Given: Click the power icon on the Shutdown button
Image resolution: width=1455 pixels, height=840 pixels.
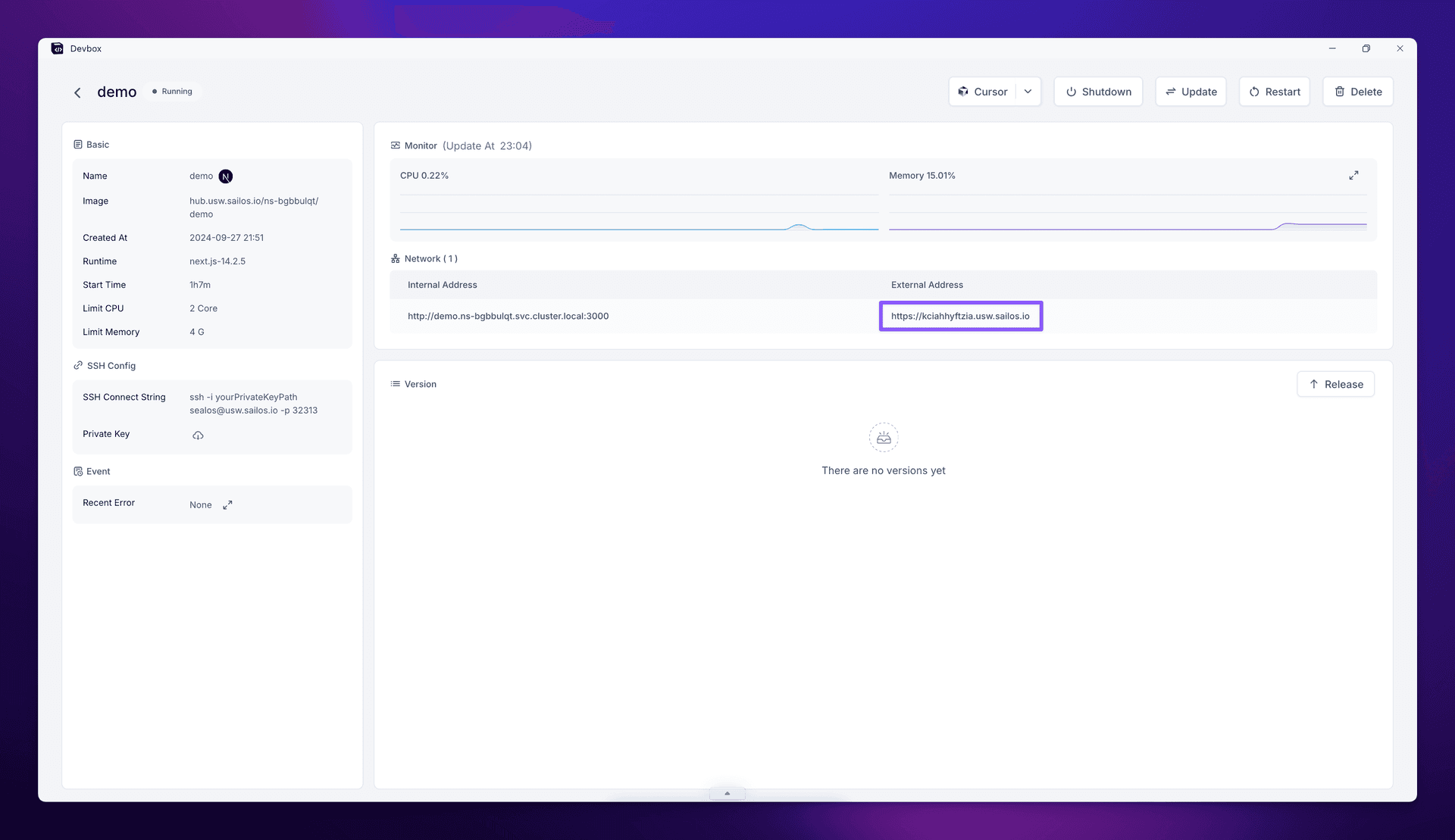Looking at the screenshot, I should pyautogui.click(x=1071, y=91).
